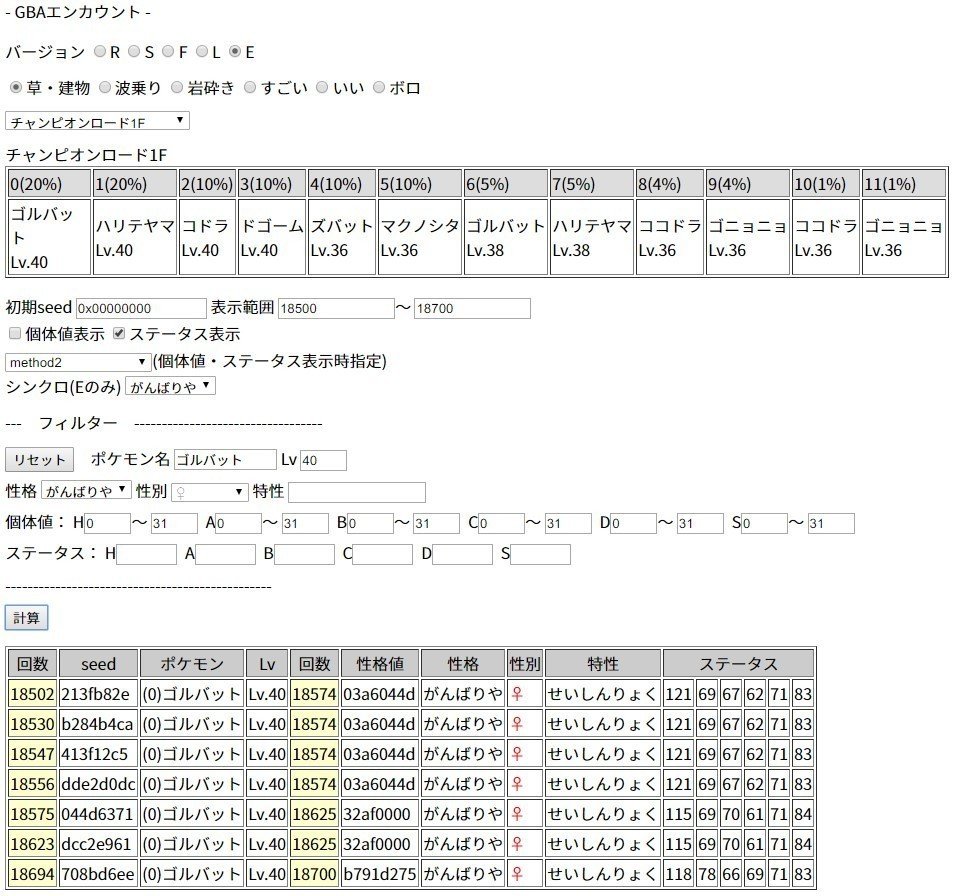This screenshot has width=953, height=896.
Task: Select version E radio button
Action: coord(235,52)
